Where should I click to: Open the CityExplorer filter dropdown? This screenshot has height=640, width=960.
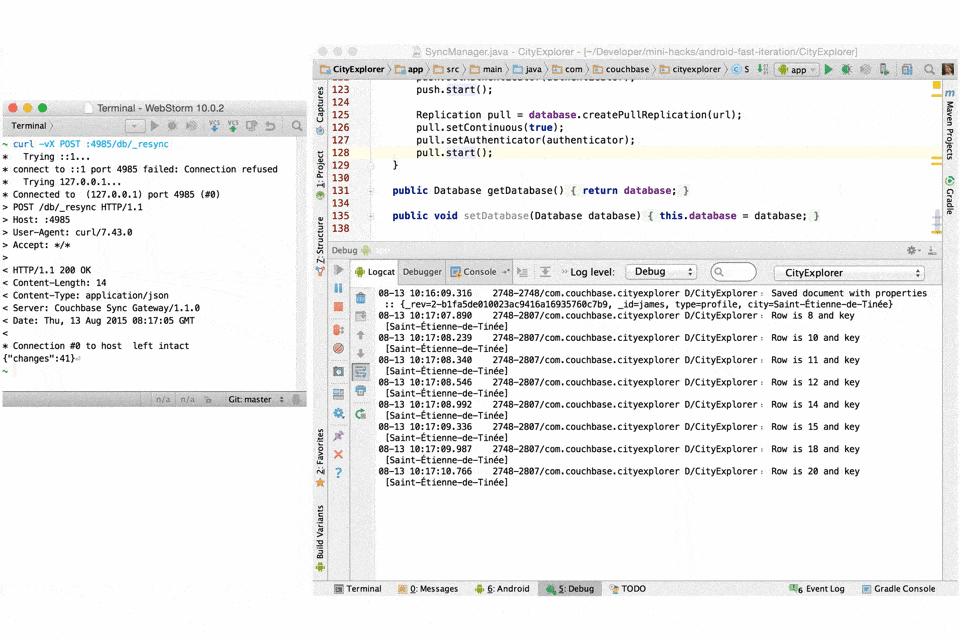[849, 273]
